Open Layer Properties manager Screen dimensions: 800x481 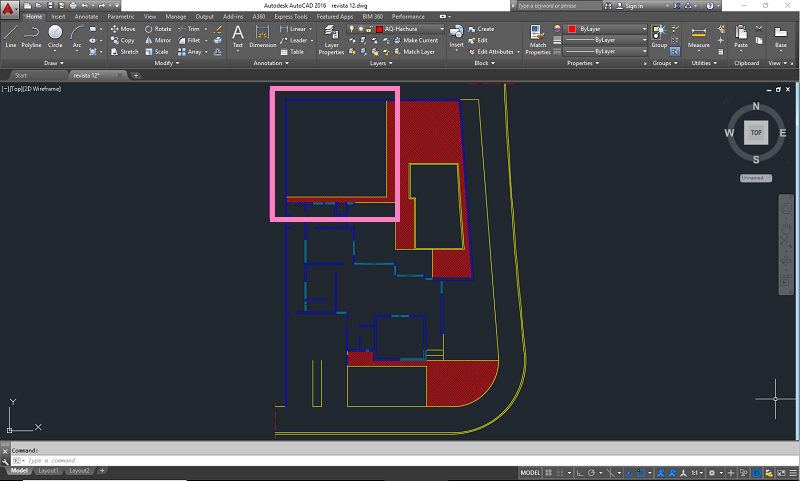click(x=331, y=40)
